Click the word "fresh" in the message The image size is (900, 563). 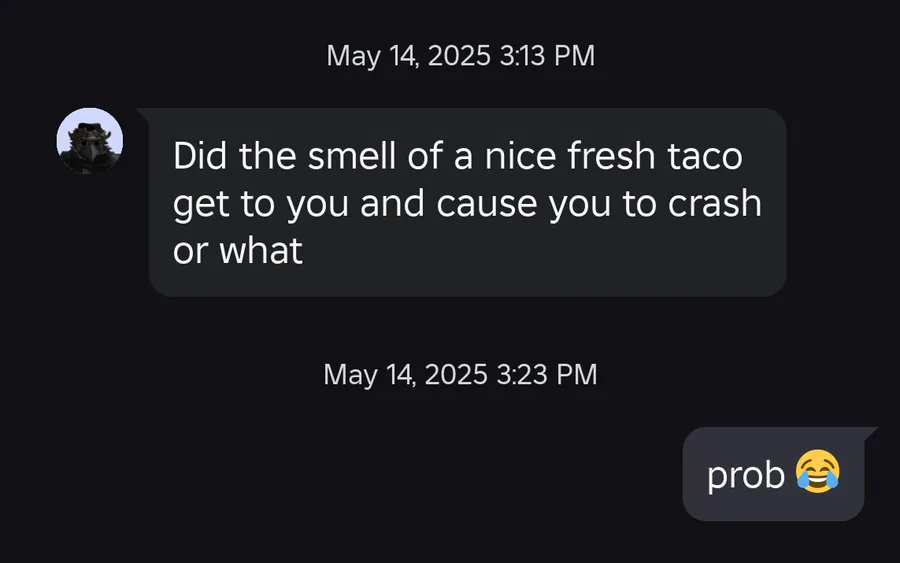611,156
